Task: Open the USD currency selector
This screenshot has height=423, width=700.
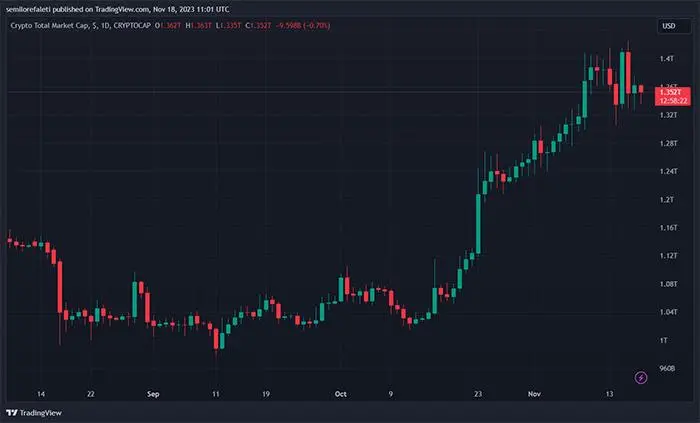Action: (x=674, y=26)
